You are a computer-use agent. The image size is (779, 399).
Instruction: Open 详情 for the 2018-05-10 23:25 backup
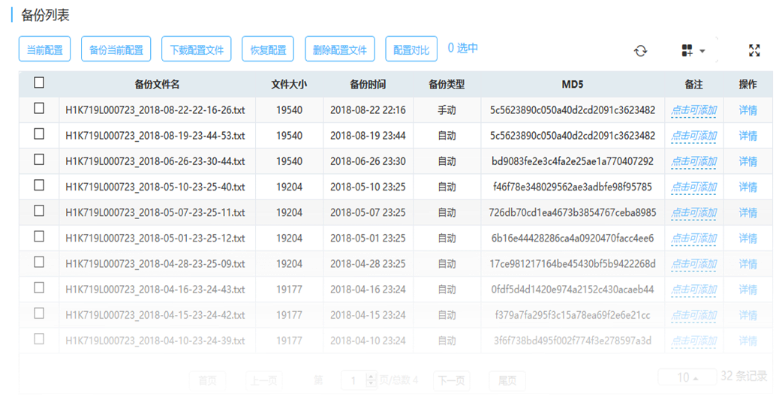tap(748, 187)
